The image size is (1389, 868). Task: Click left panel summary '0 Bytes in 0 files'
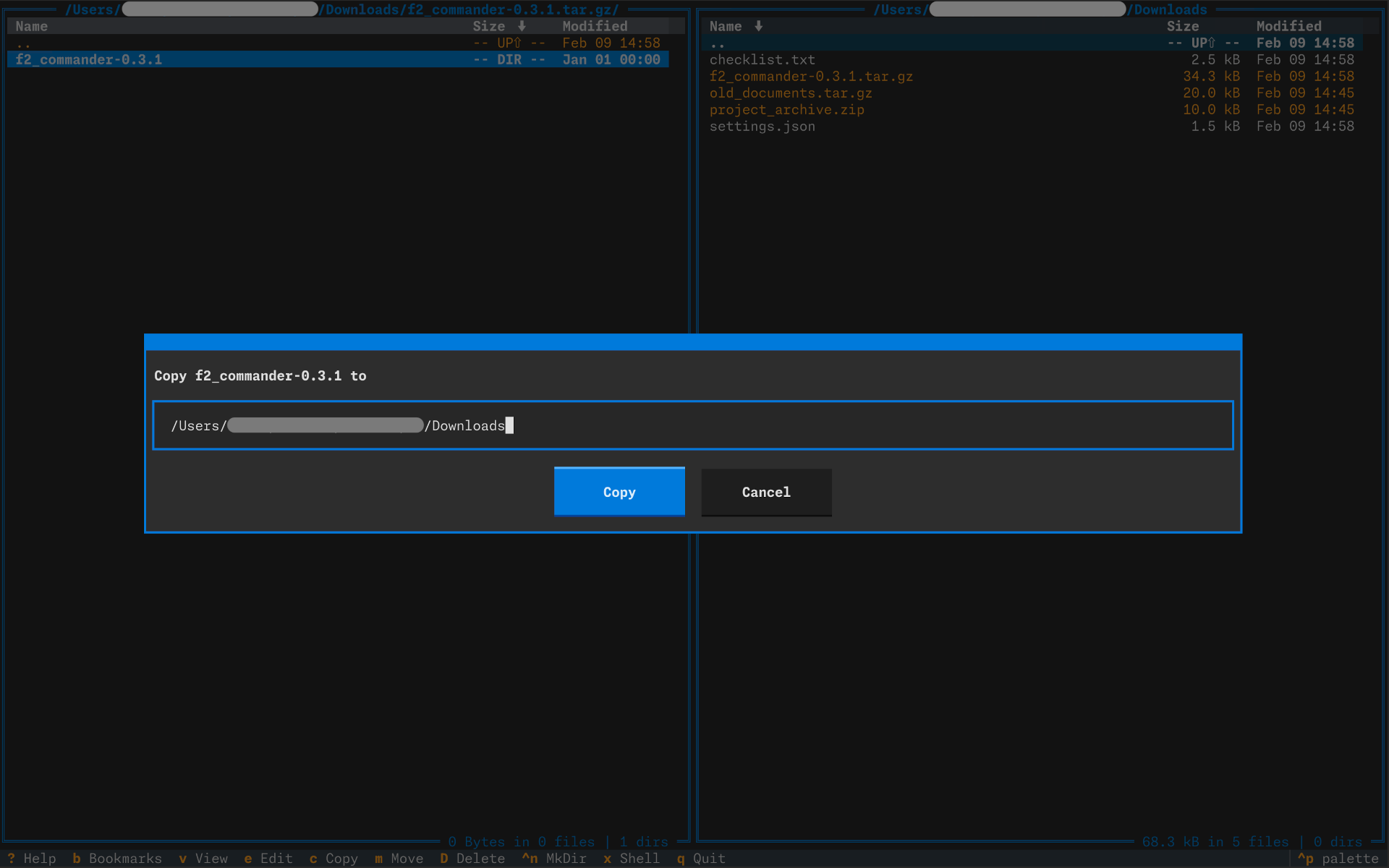point(521,842)
